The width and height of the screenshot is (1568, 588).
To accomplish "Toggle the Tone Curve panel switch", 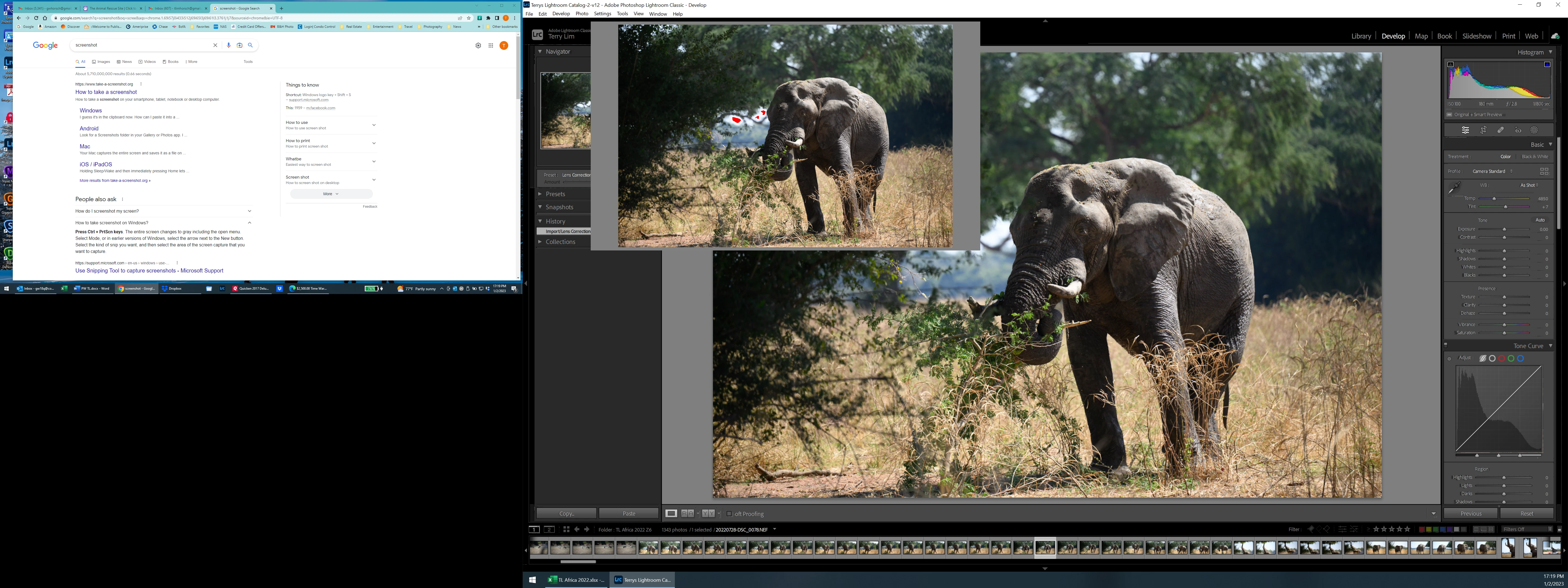I will pyautogui.click(x=1446, y=345).
